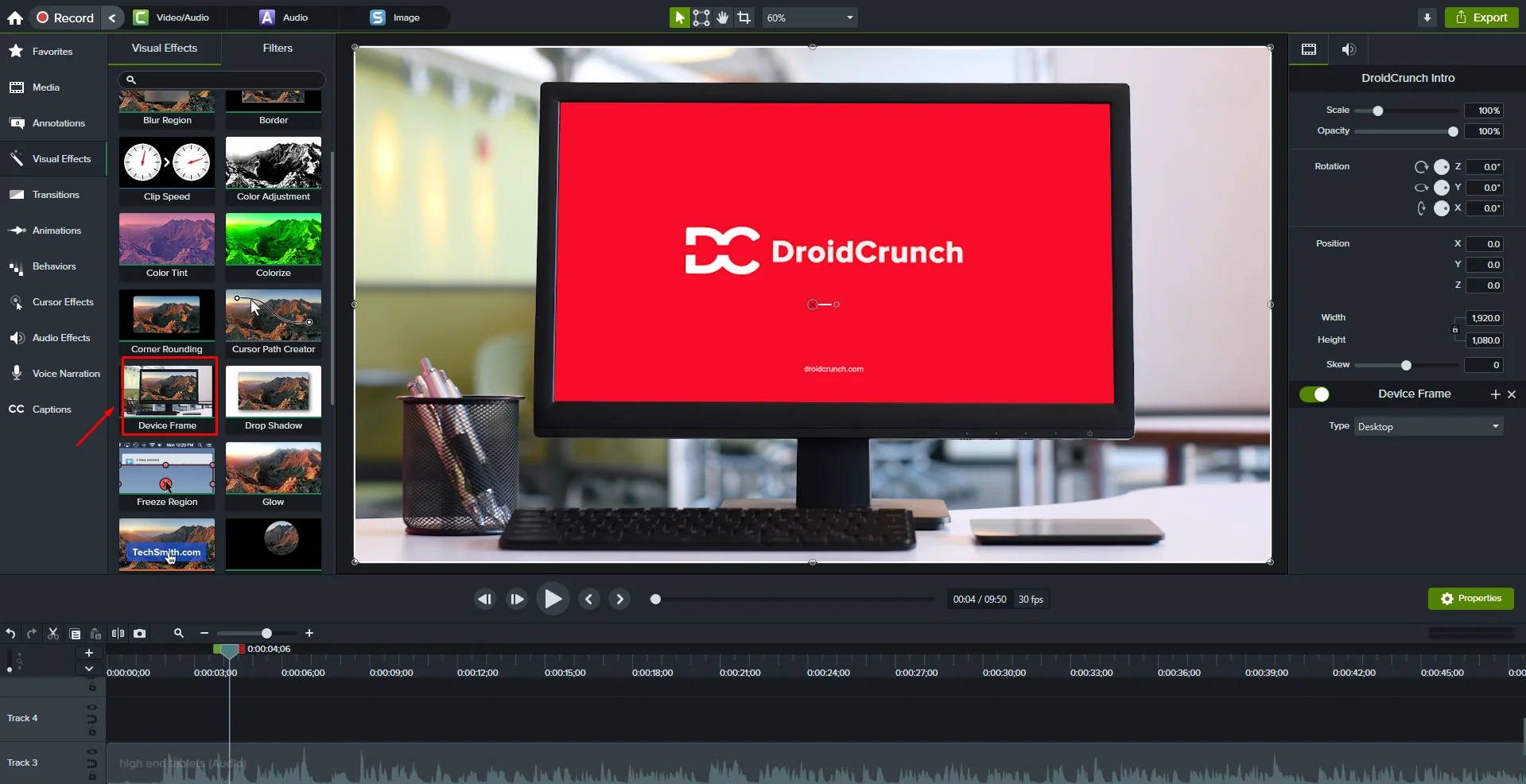Start a recording with Record
Screen dimensions: 1526x784
pyautogui.click(x=65, y=17)
